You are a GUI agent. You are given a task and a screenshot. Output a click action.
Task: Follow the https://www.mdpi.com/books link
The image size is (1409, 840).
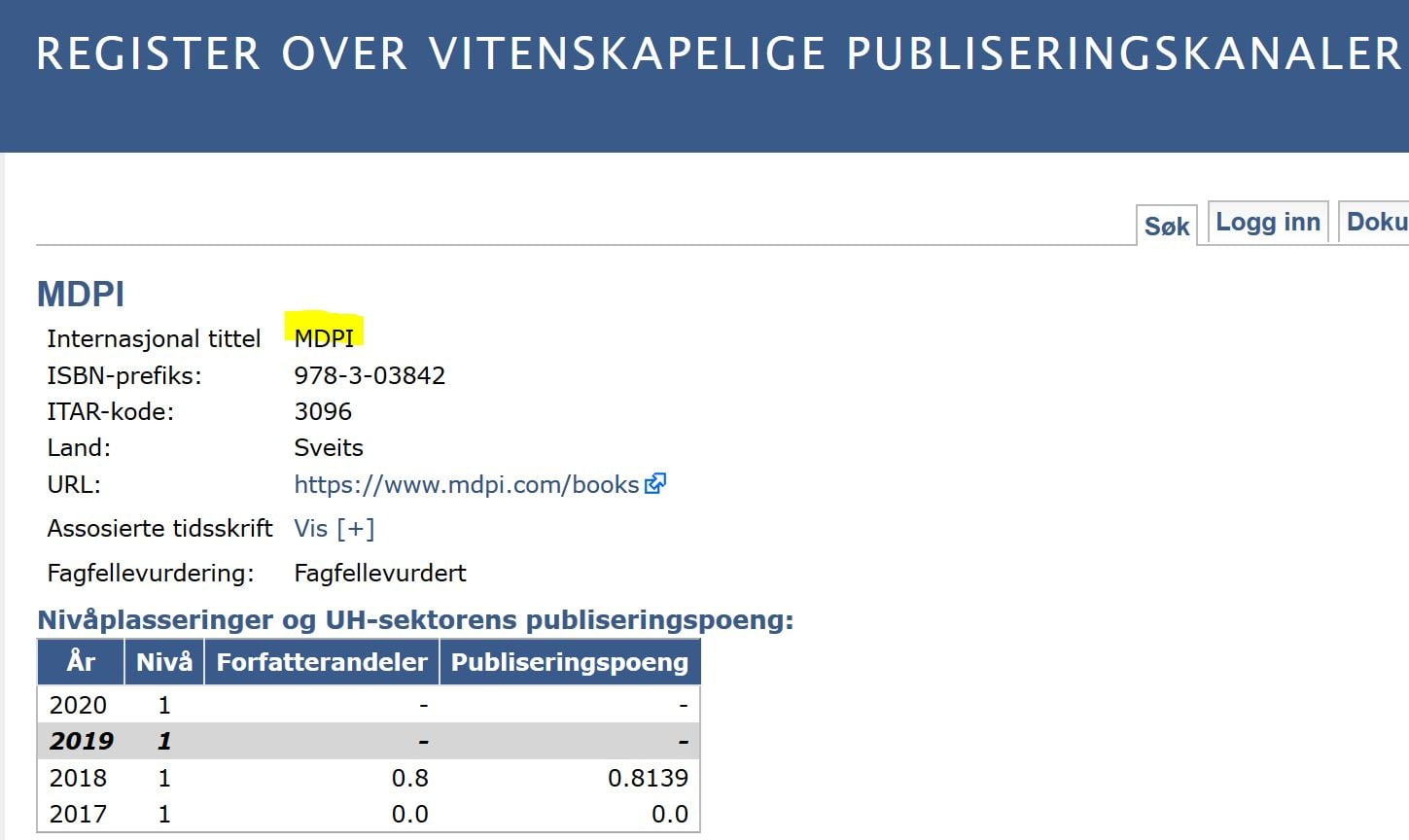466,484
